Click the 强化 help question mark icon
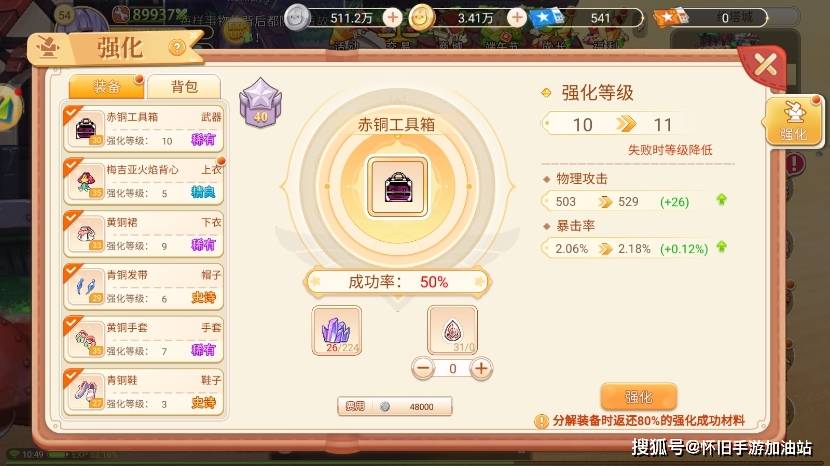The height and width of the screenshot is (466, 830). tap(177, 48)
